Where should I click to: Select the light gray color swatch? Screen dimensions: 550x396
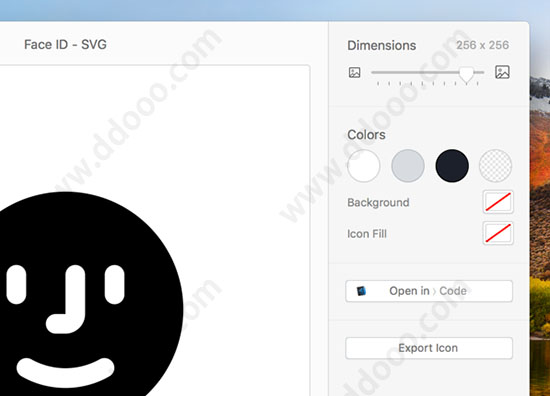click(x=408, y=166)
